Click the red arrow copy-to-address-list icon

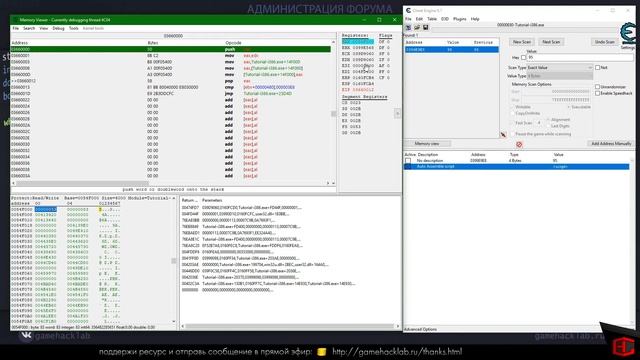503,134
